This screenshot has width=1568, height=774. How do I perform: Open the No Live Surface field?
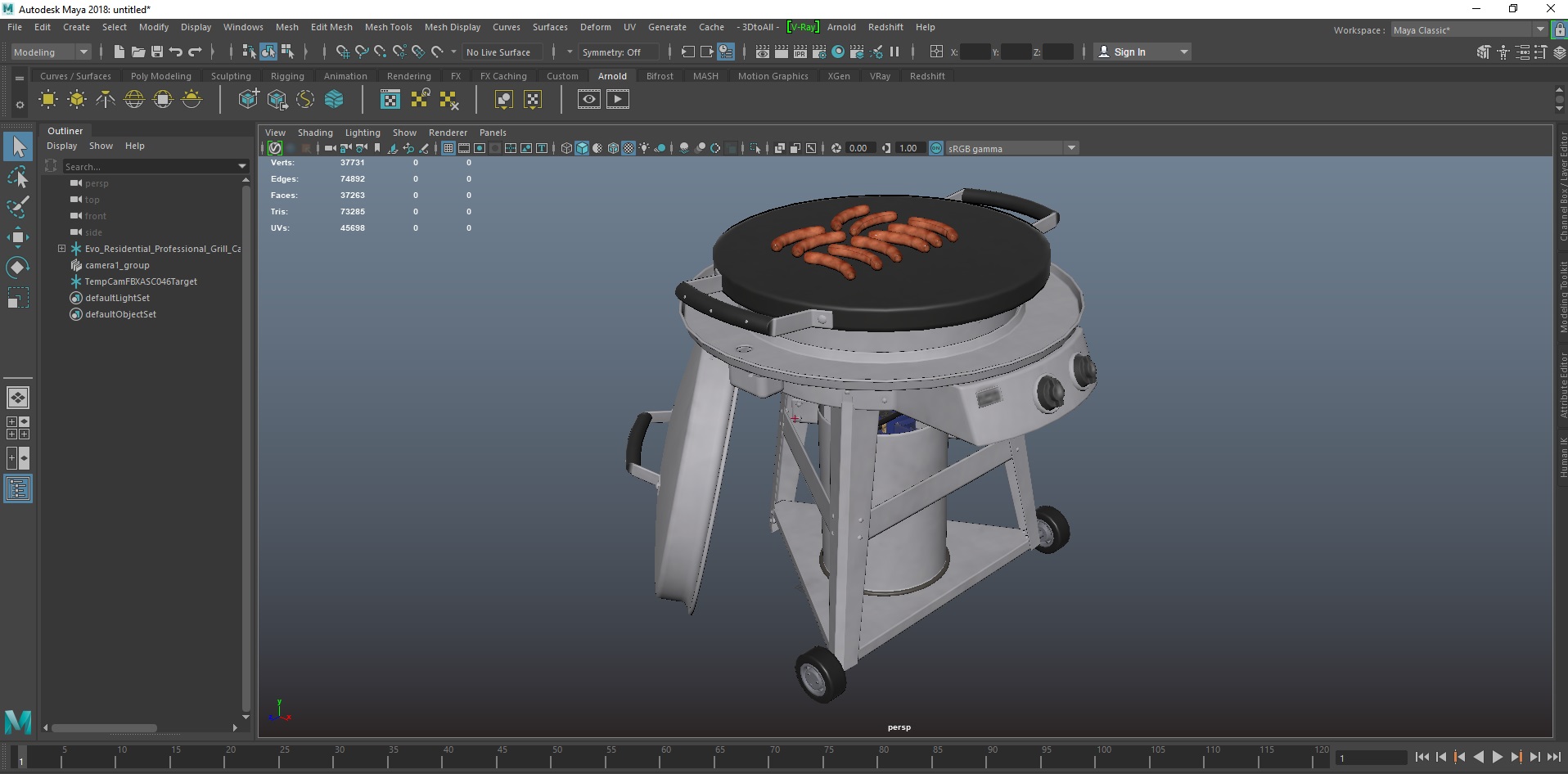(501, 52)
